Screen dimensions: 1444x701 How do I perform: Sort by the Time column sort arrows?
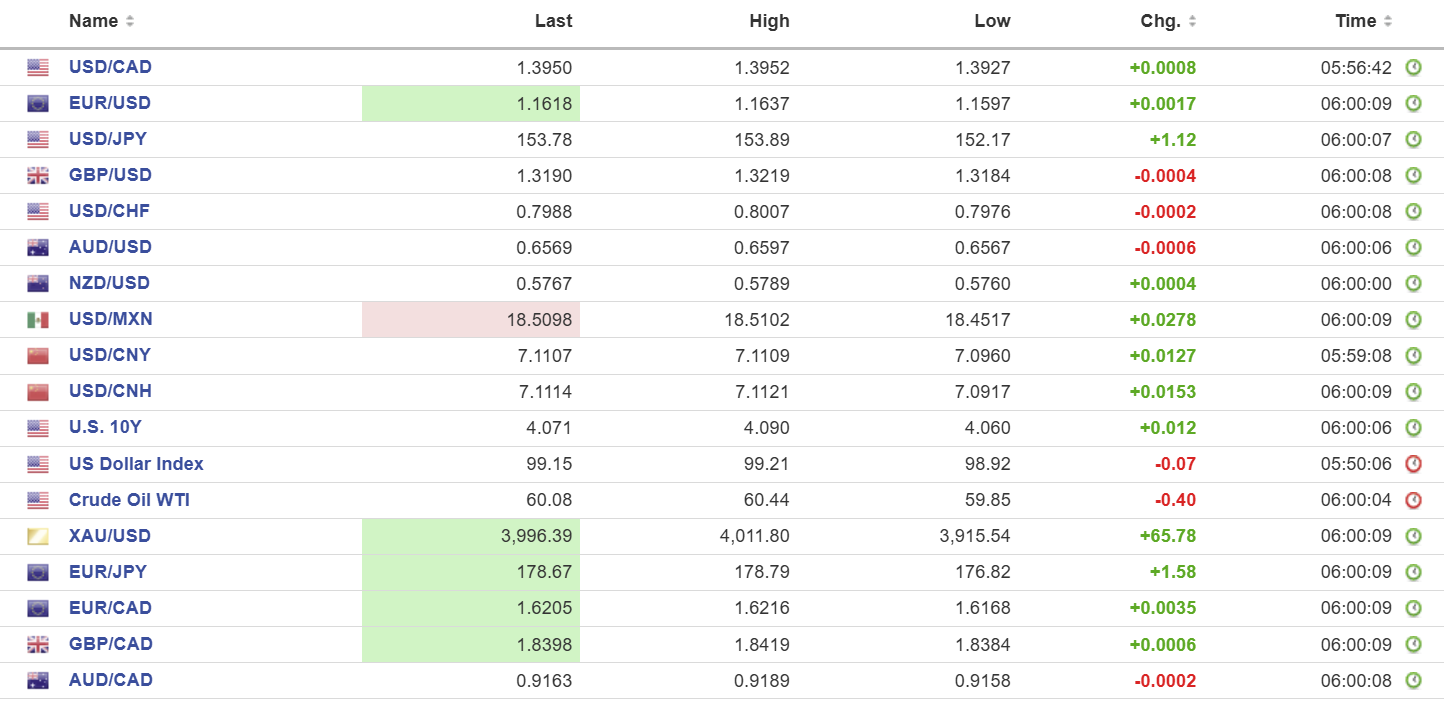(x=1388, y=22)
